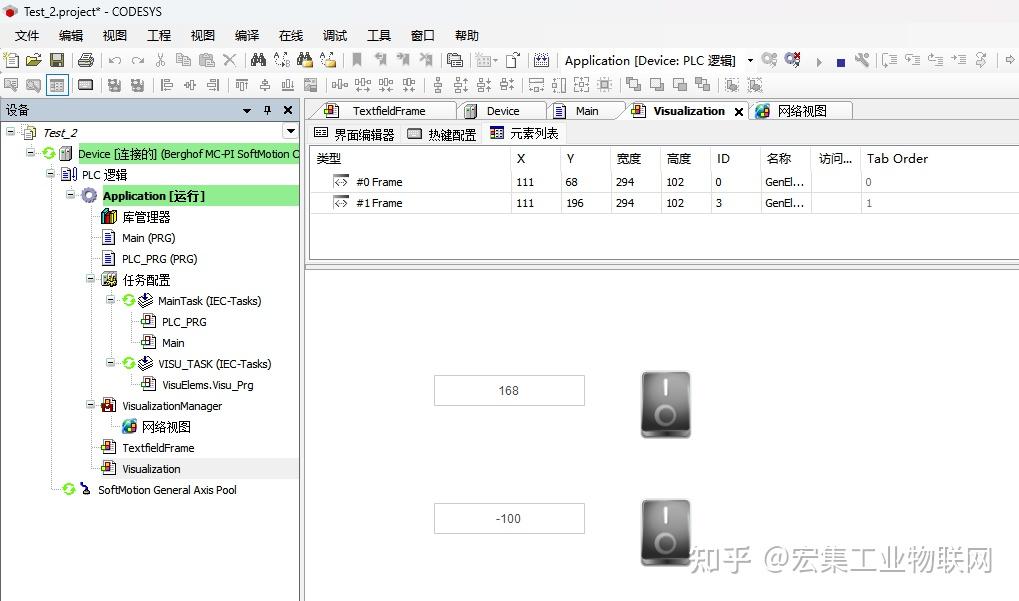The height and width of the screenshot is (601, 1019).
Task: Select the Log out icon next to the login gear
Action: point(792,62)
